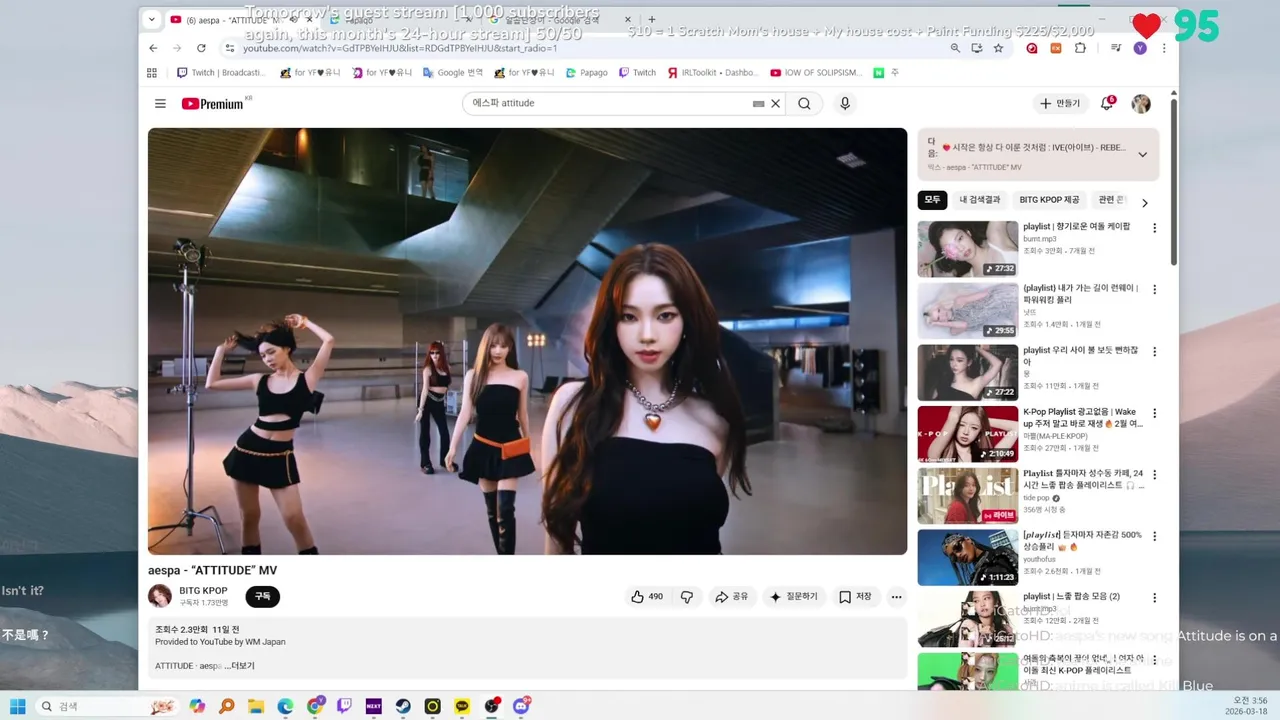This screenshot has height=720, width=1280.
Task: Open Steam from the taskbar
Action: pos(403,706)
